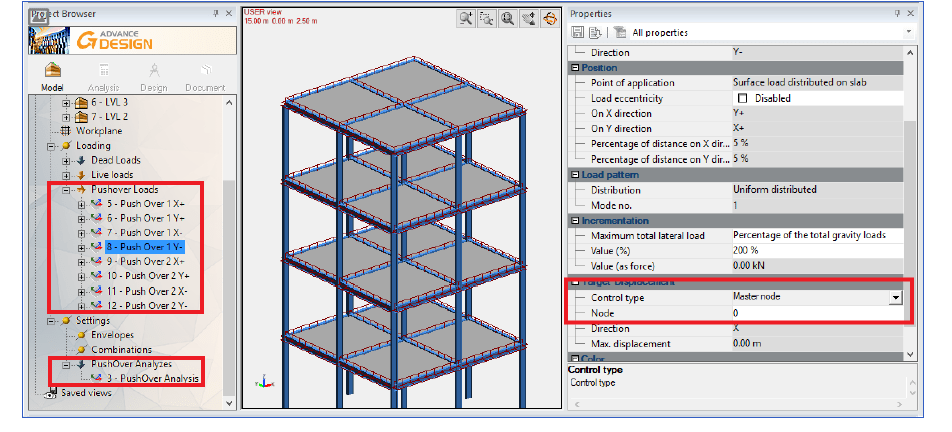Collapse the Incrementation property group
The width and height of the screenshot is (952, 432).
tap(575, 220)
